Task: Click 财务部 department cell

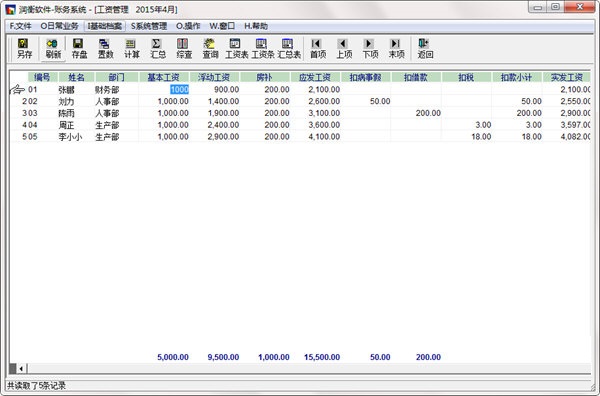Action: (x=107, y=90)
